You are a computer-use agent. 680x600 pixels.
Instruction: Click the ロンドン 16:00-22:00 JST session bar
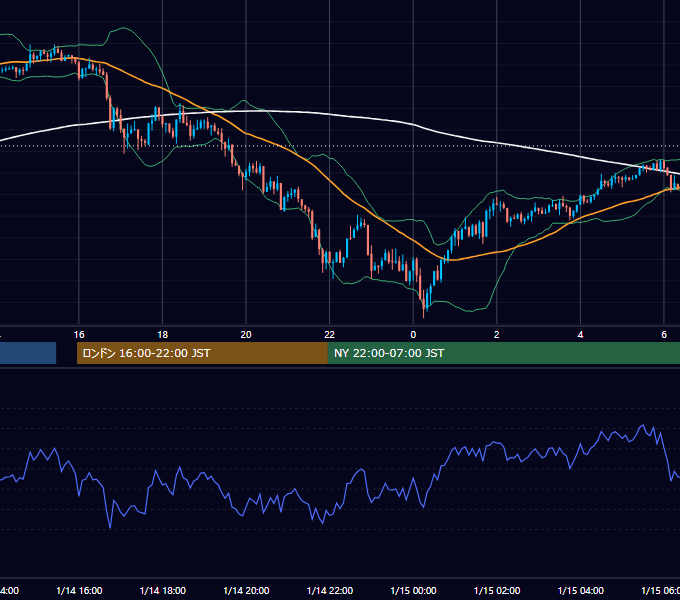[202, 353]
